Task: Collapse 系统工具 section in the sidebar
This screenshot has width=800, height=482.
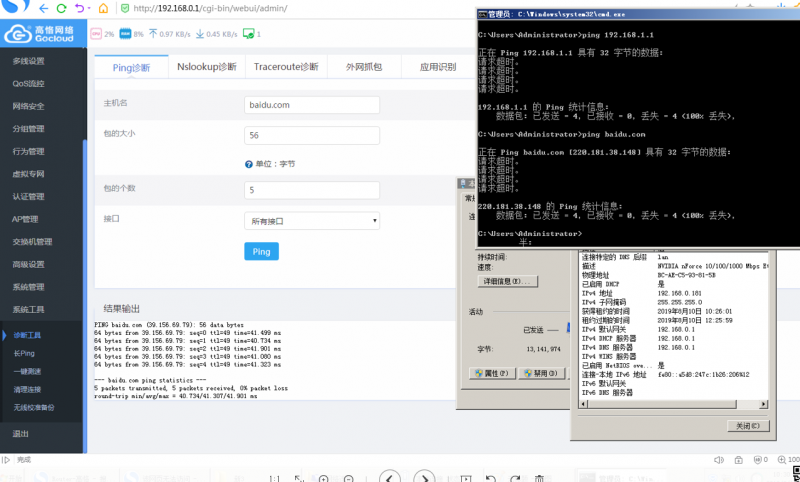Action: click(29, 310)
